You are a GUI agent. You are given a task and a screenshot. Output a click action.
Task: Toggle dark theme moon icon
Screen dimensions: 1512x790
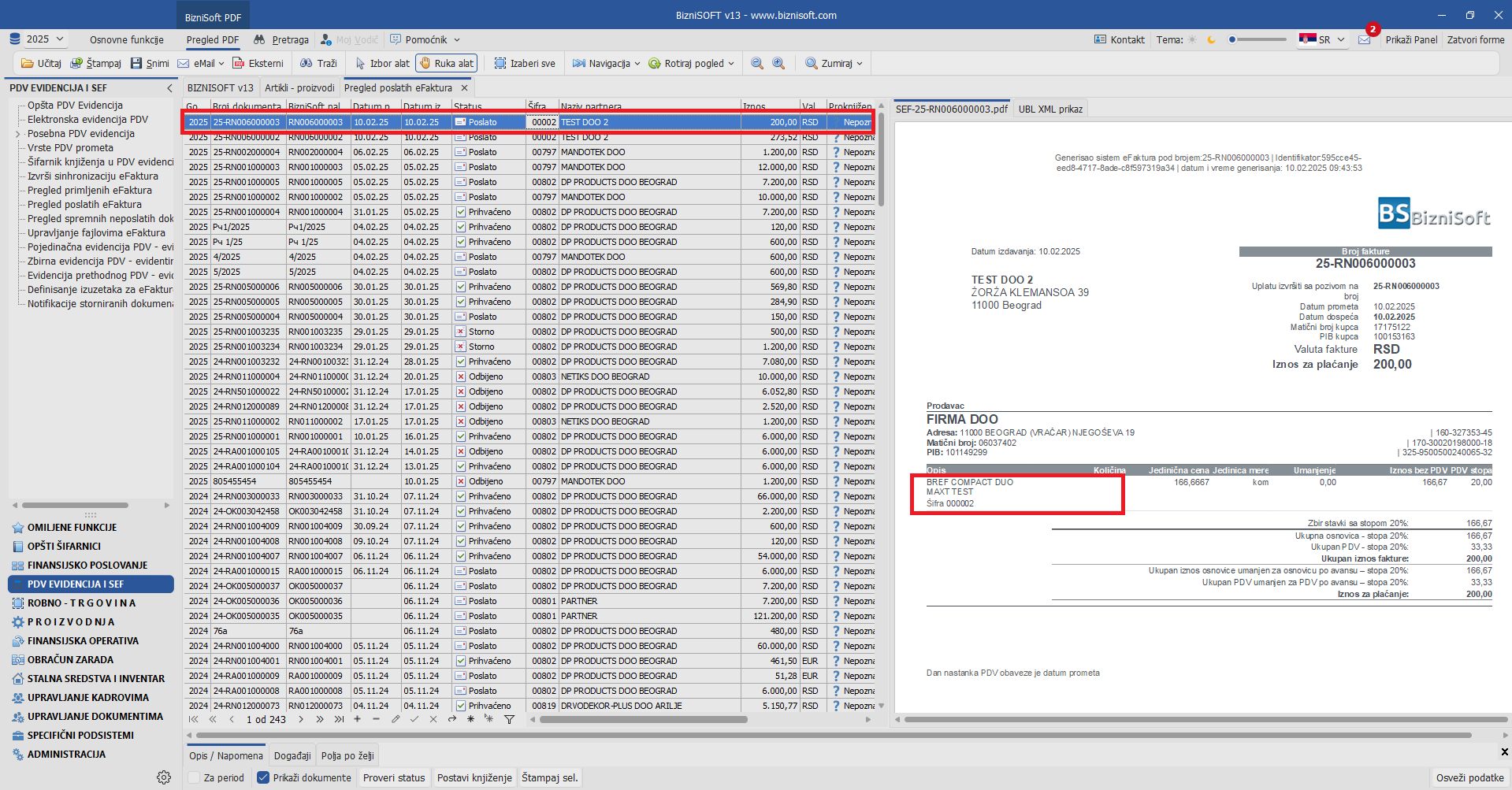1211,39
